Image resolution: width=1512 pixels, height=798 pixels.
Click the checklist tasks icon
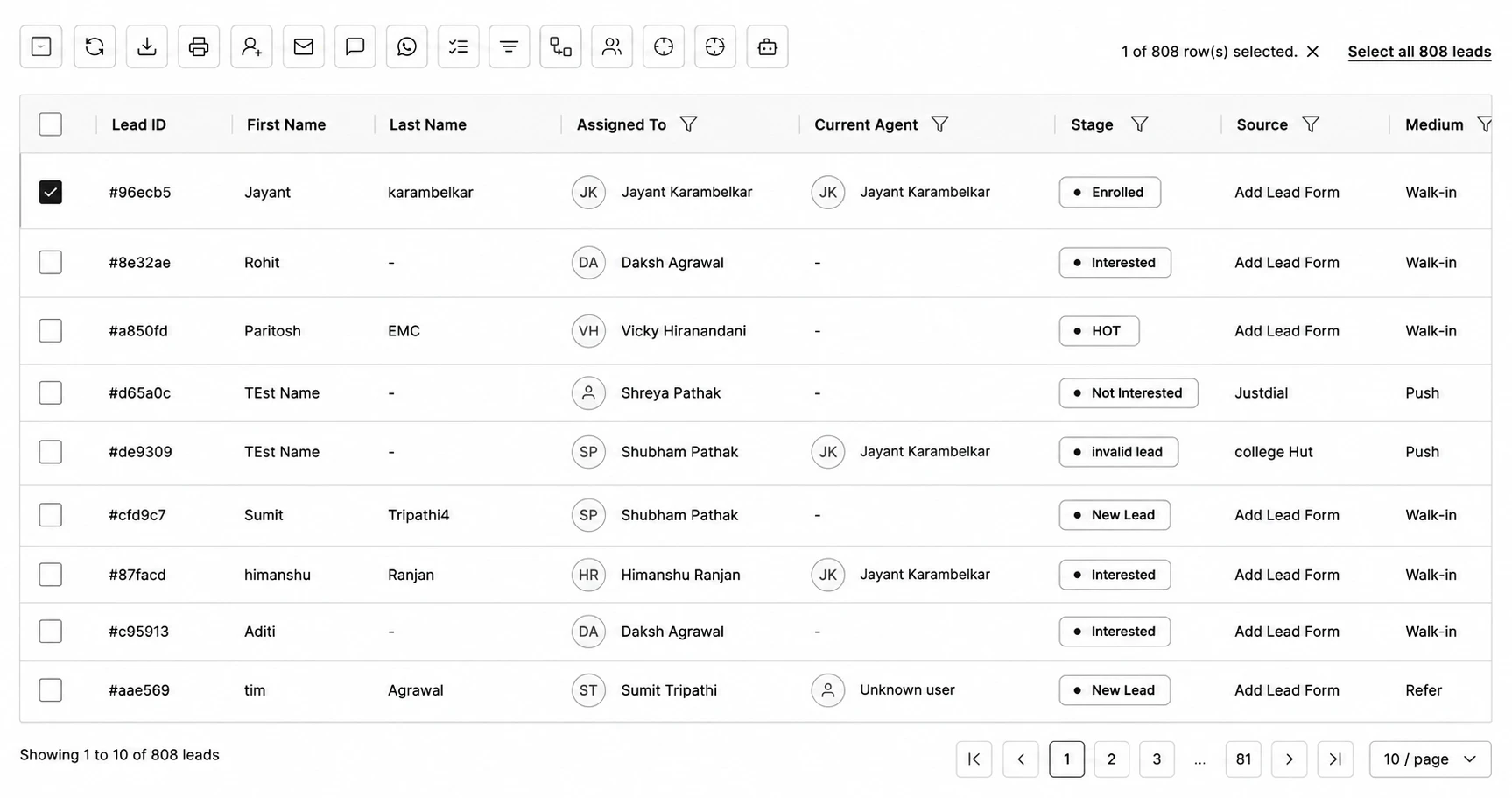458,46
